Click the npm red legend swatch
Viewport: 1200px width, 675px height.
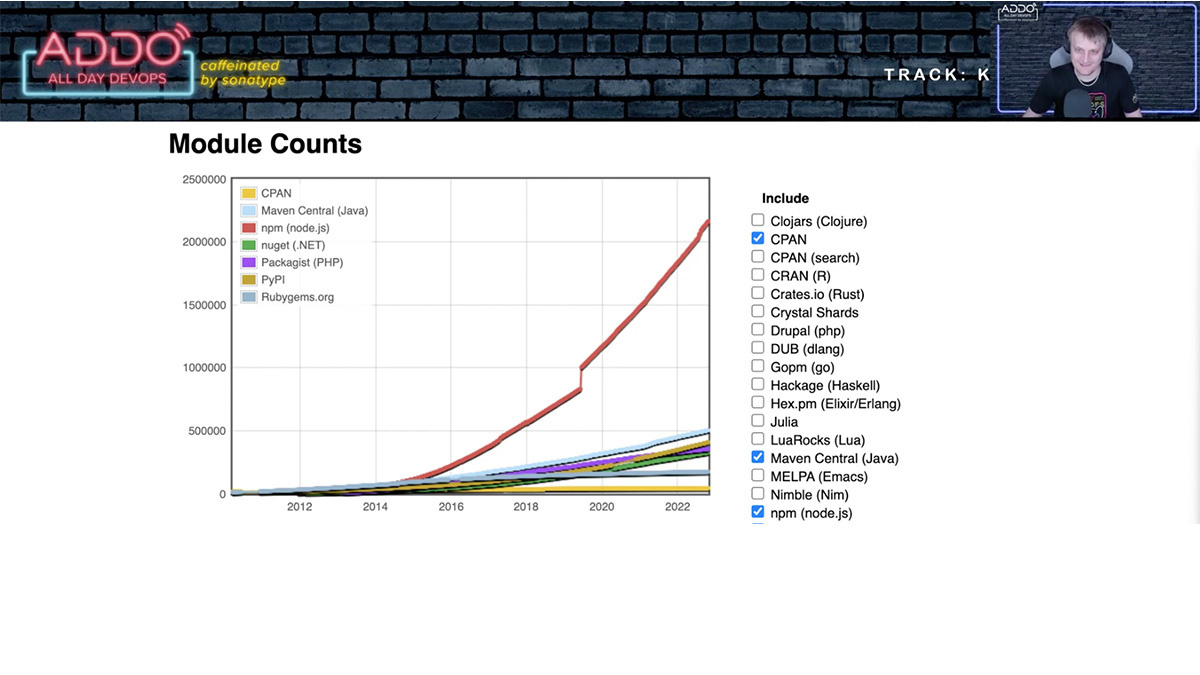coord(249,228)
